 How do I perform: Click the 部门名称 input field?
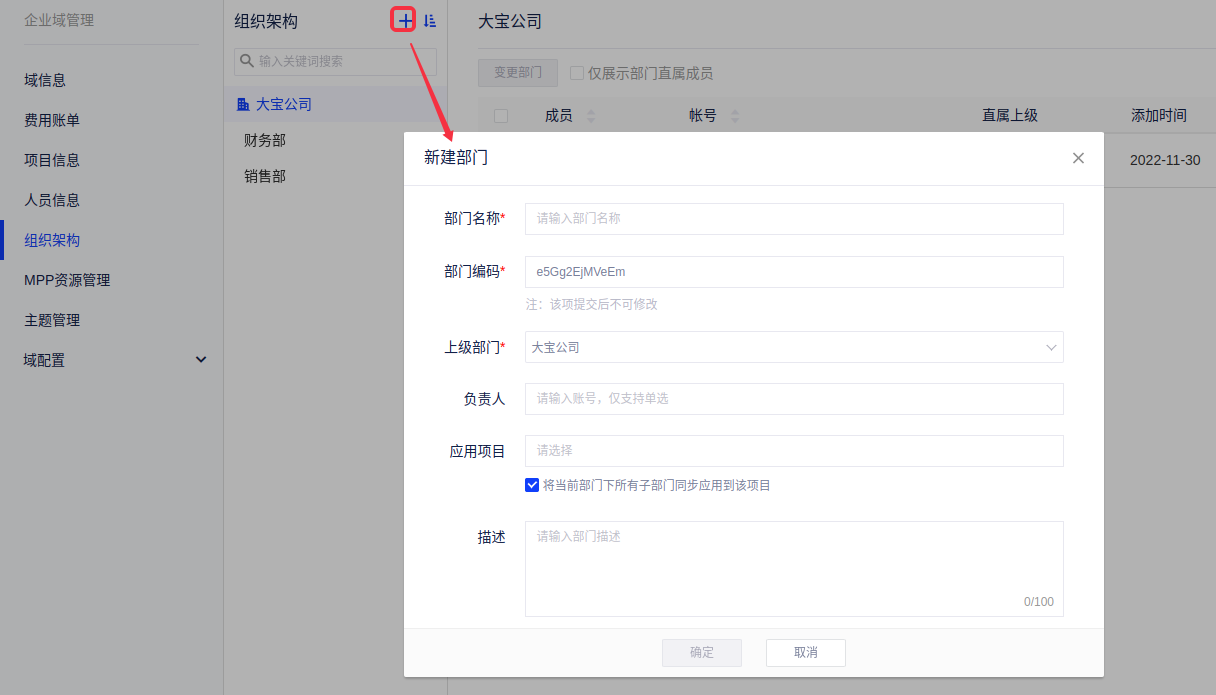[x=794, y=218]
